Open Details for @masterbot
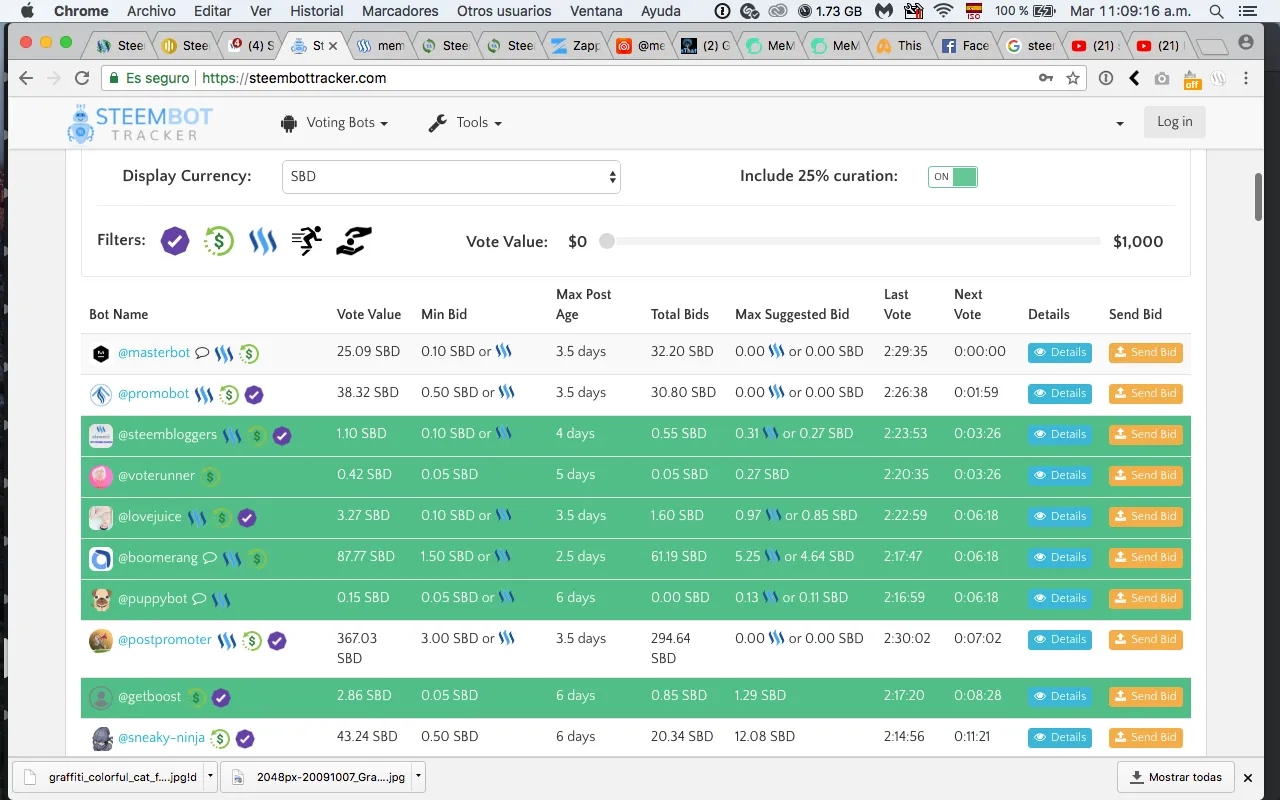 click(x=1060, y=353)
